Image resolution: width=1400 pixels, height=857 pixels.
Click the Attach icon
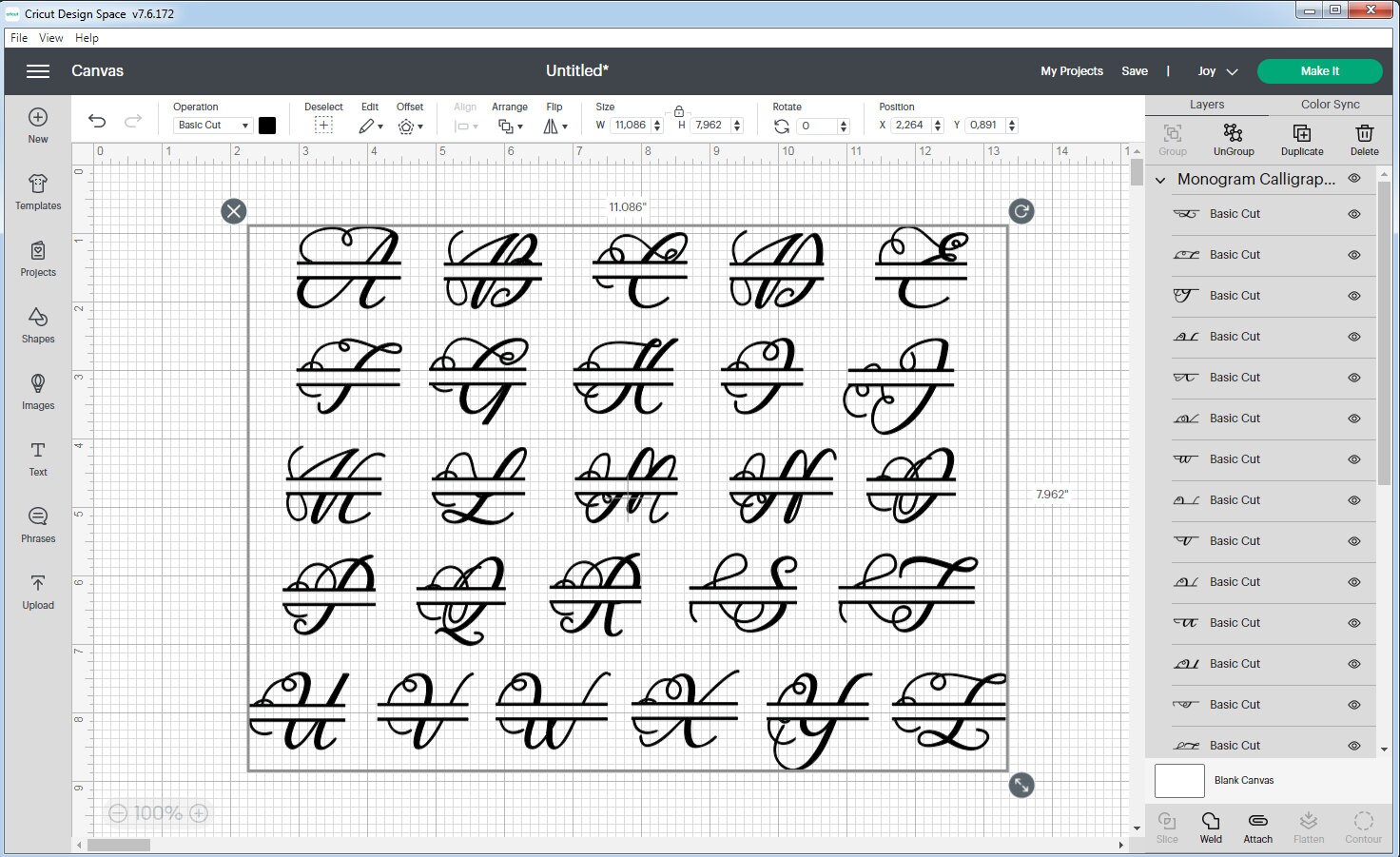(x=1257, y=826)
